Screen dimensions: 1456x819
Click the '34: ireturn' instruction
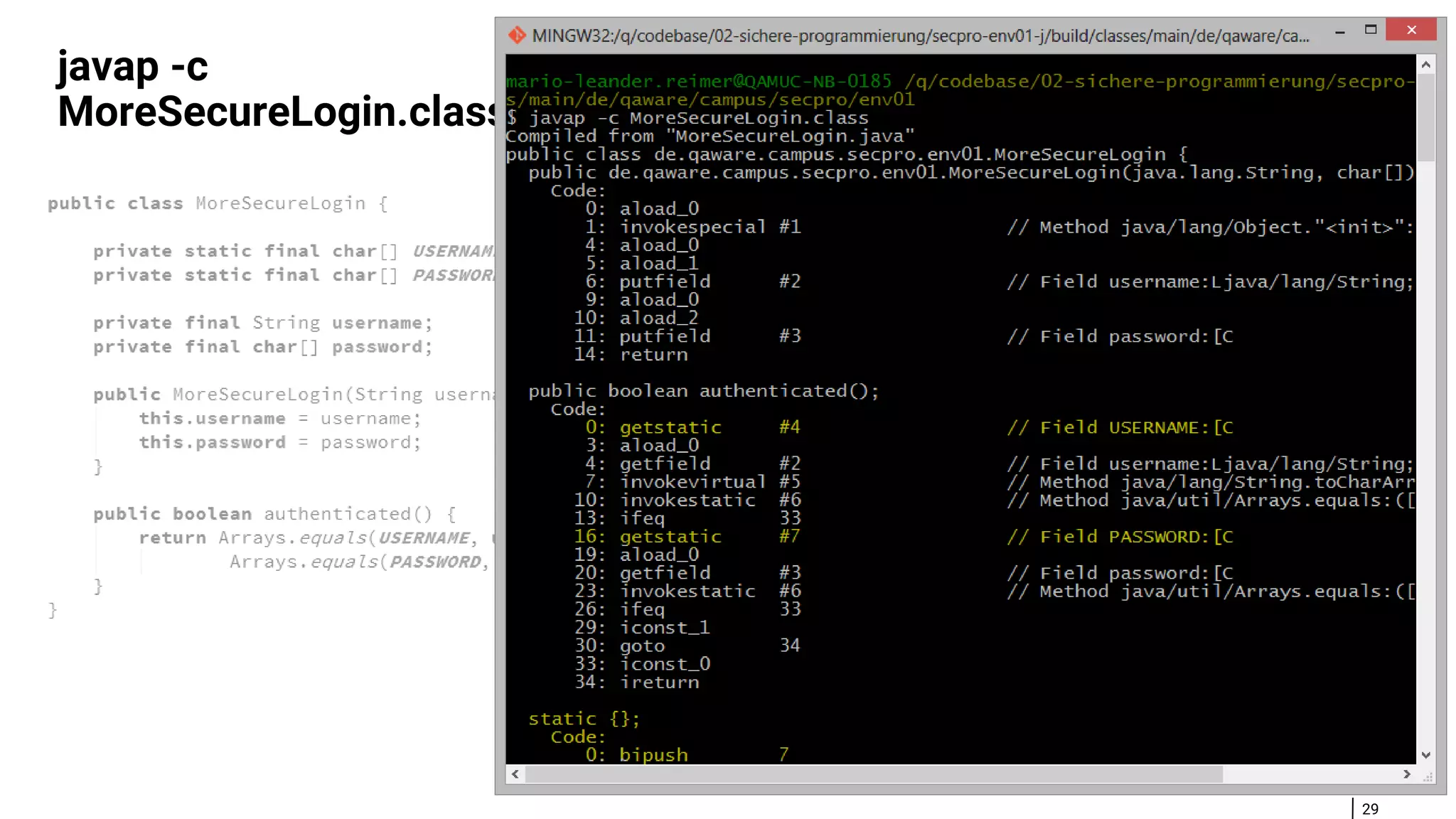636,682
